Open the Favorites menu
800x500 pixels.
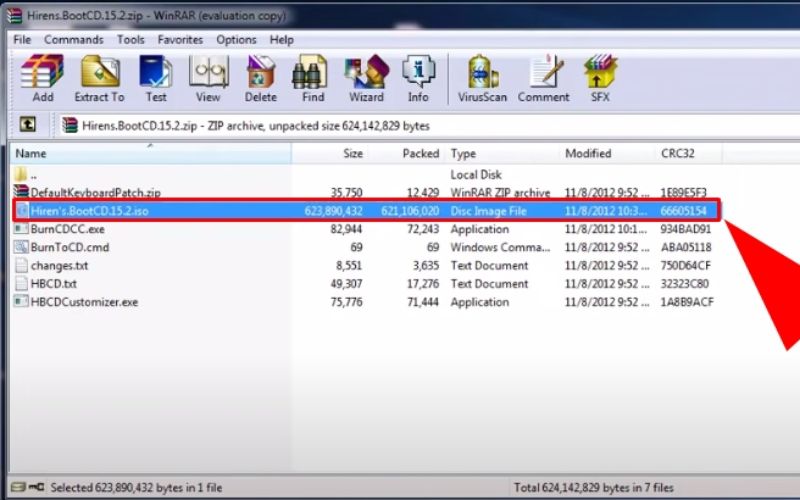(x=180, y=40)
